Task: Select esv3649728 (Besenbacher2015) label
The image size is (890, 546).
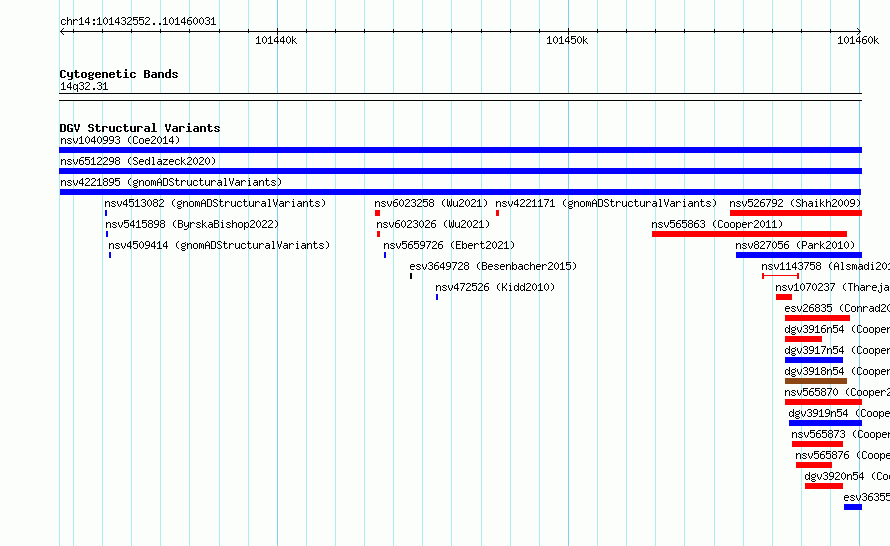Action: (493, 266)
